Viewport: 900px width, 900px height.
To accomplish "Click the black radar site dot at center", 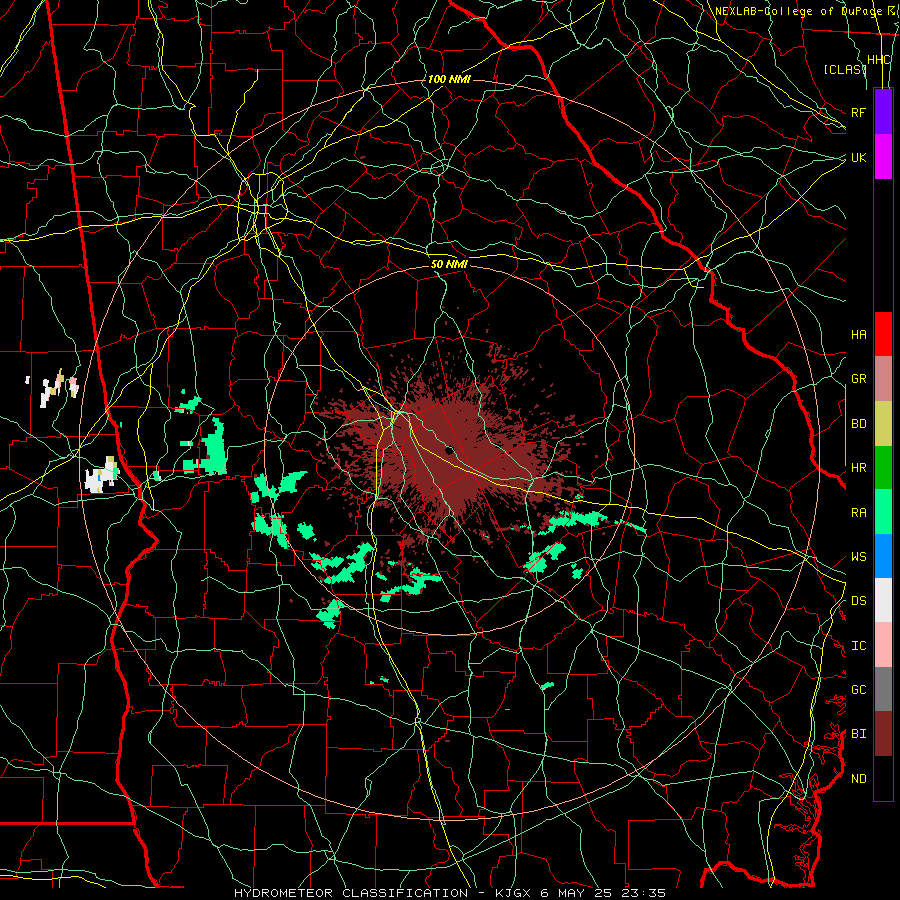I will click(449, 451).
